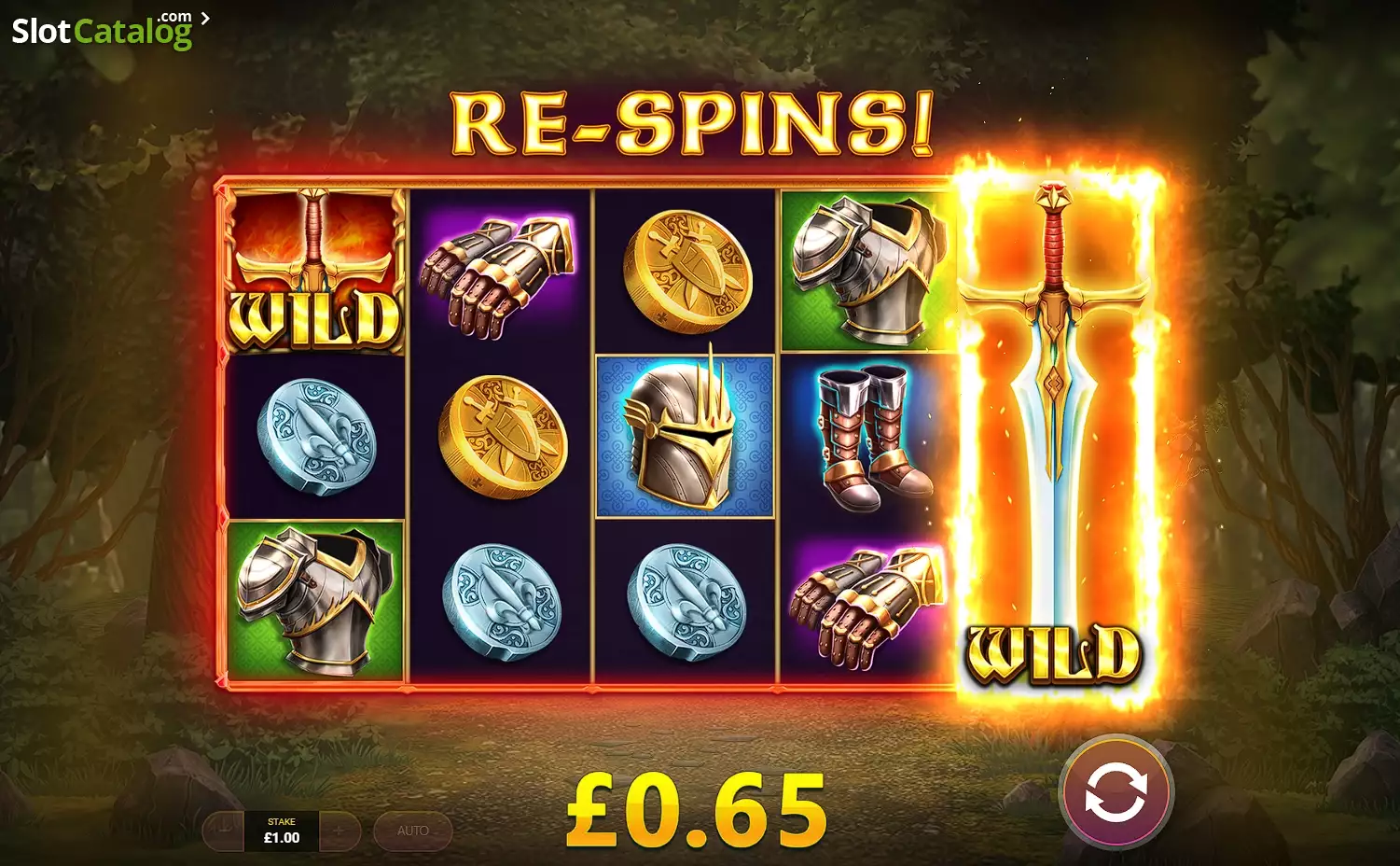Click the RE-SPINS! banner text
Image resolution: width=1400 pixels, height=866 pixels.
pos(692,123)
